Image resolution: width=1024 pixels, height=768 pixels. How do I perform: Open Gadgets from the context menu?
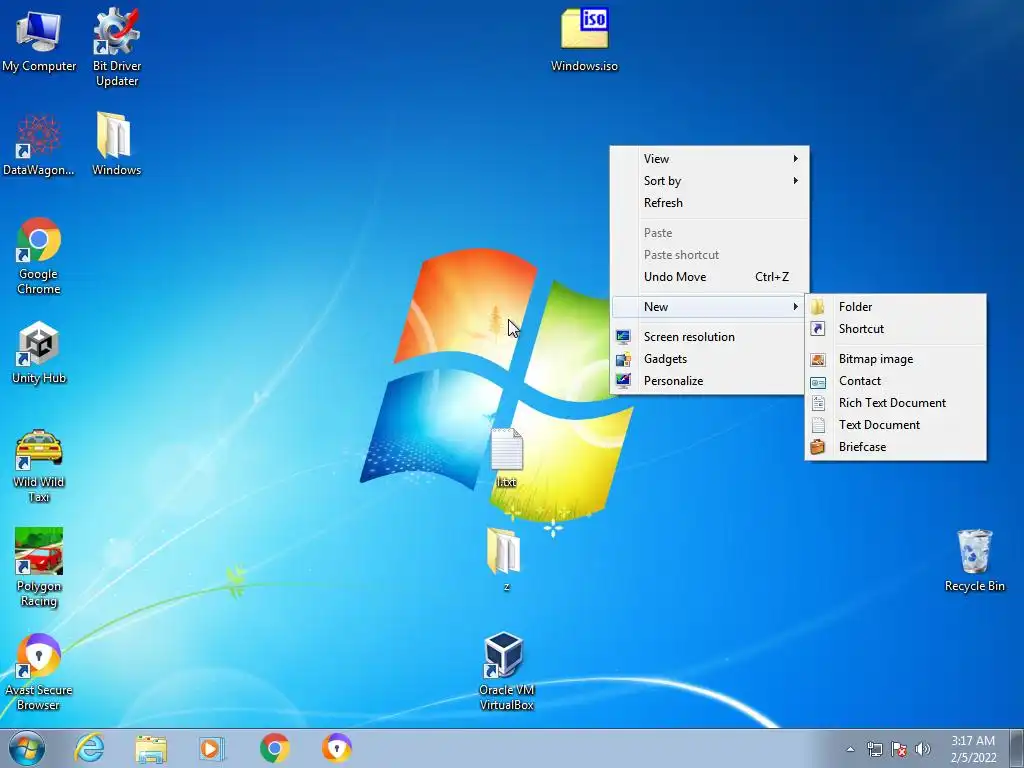[x=709, y=359]
